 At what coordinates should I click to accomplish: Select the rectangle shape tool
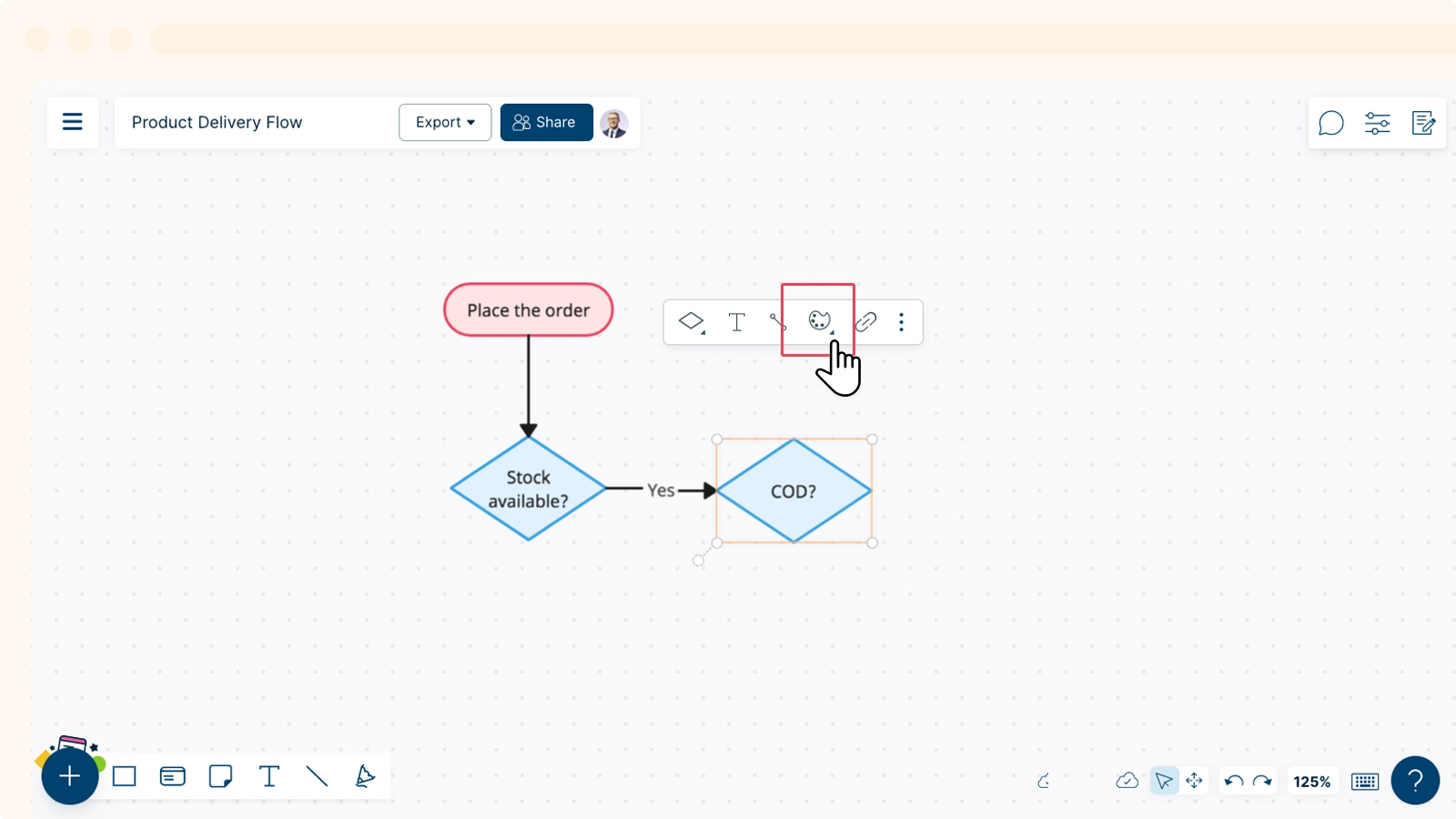pyautogui.click(x=125, y=776)
